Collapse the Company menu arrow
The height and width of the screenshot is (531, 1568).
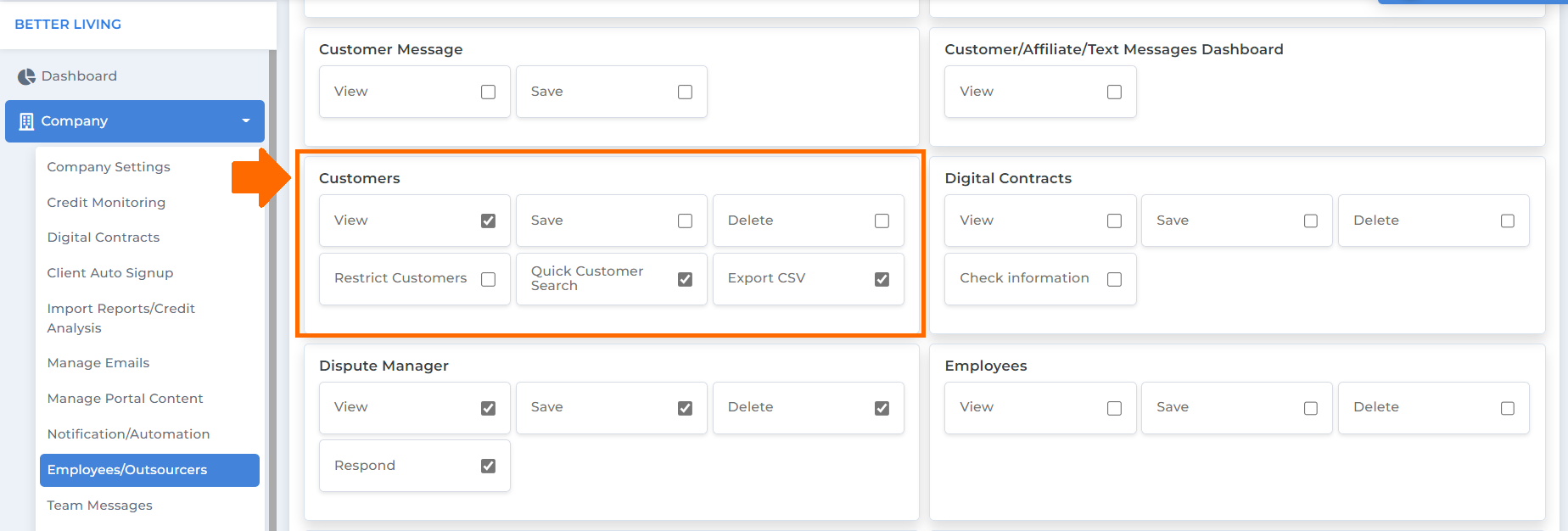point(246,121)
